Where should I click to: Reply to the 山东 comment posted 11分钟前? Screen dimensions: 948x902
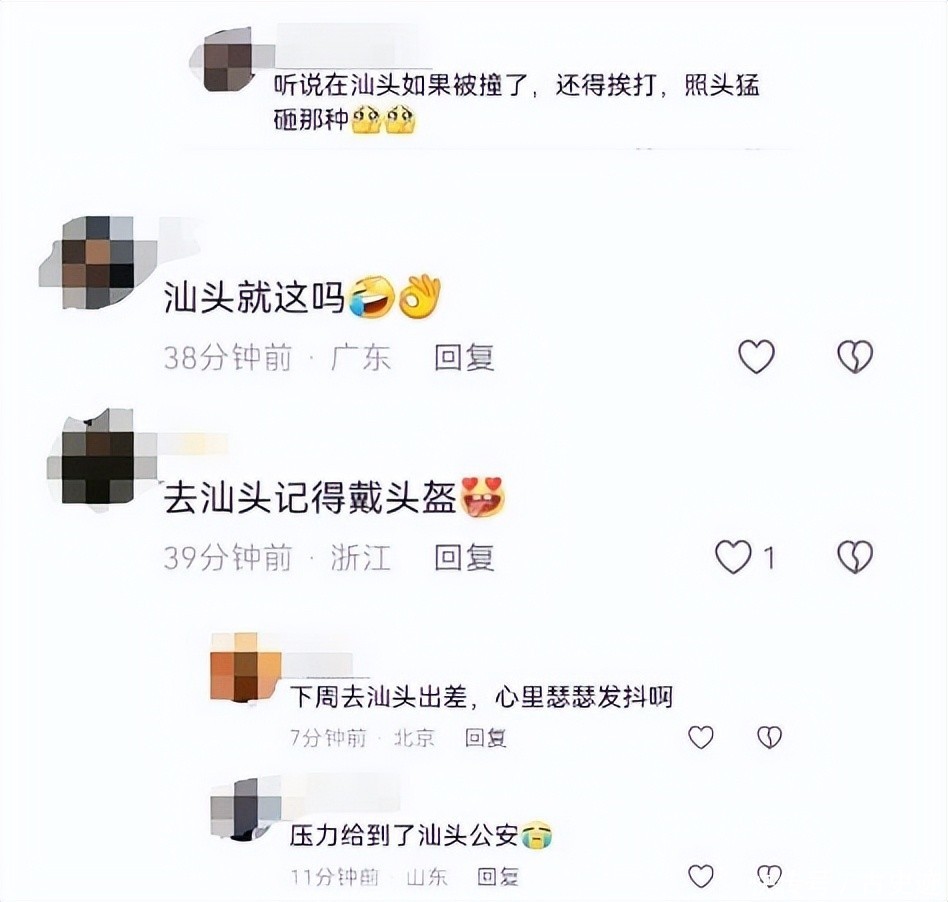pyautogui.click(x=498, y=877)
